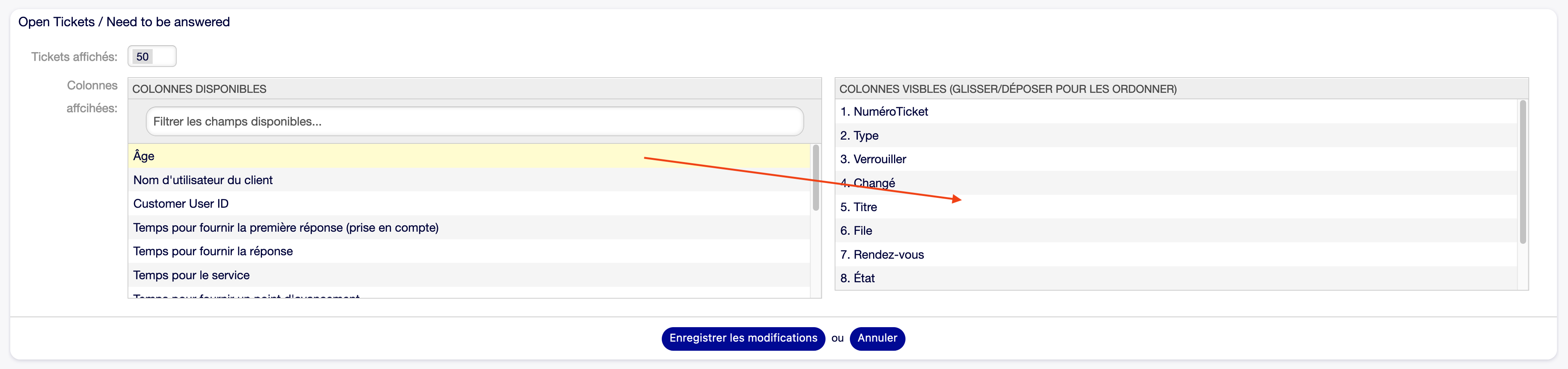The height and width of the screenshot is (369, 1568).
Task: Select Nom d'utilisateur du client column
Action: 203,180
